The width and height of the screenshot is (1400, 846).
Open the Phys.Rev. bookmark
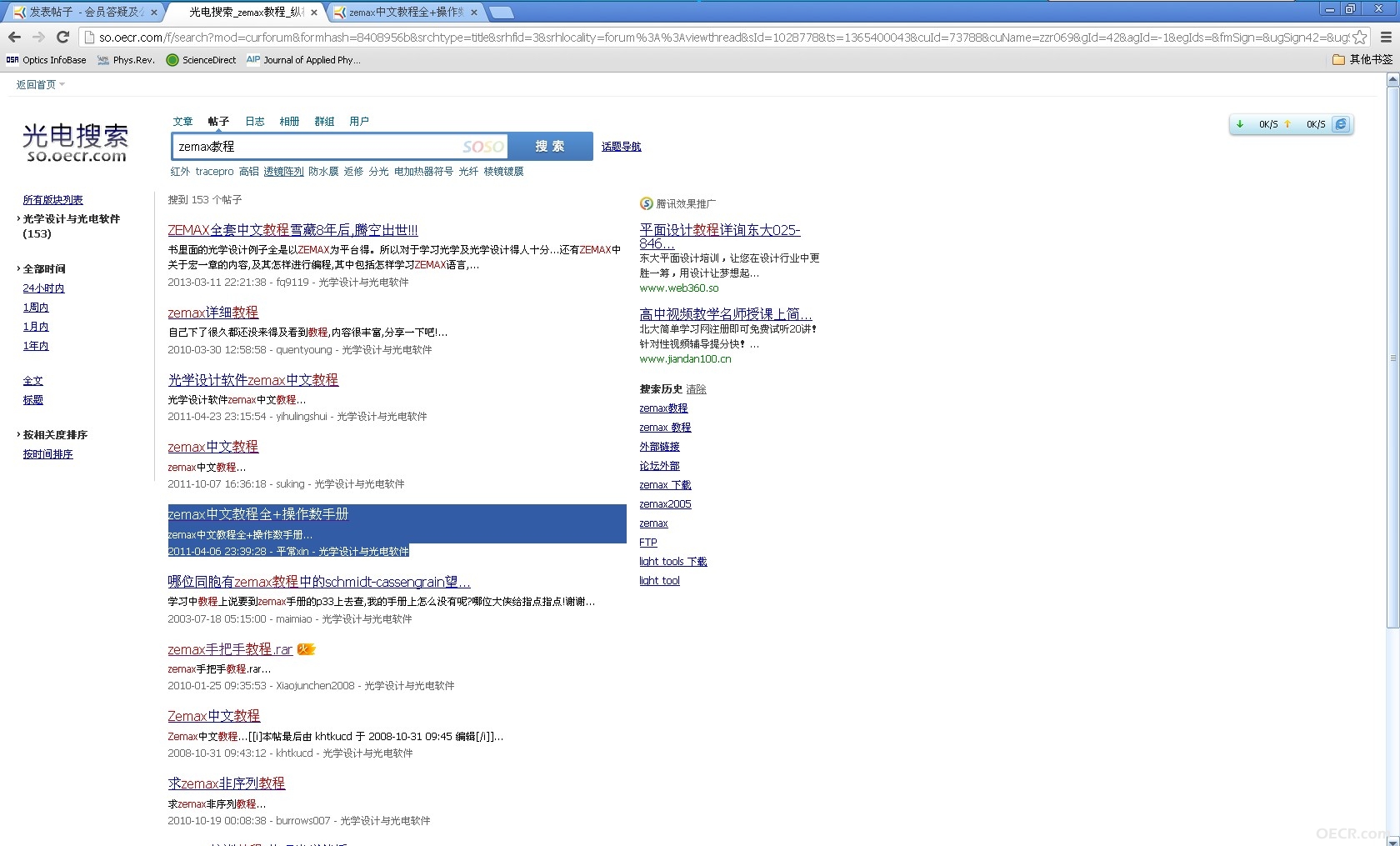(x=127, y=60)
